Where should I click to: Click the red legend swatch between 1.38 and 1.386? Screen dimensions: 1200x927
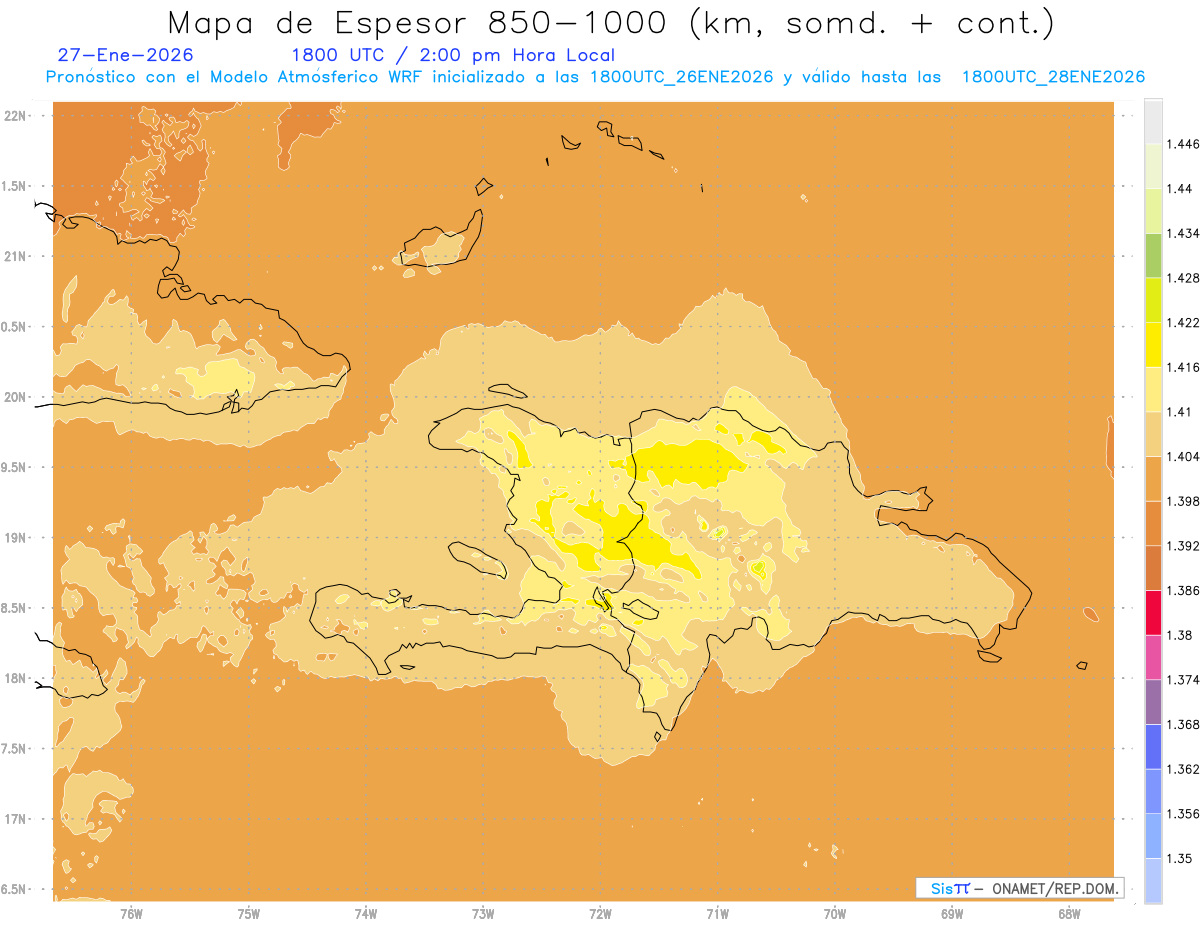1153,613
